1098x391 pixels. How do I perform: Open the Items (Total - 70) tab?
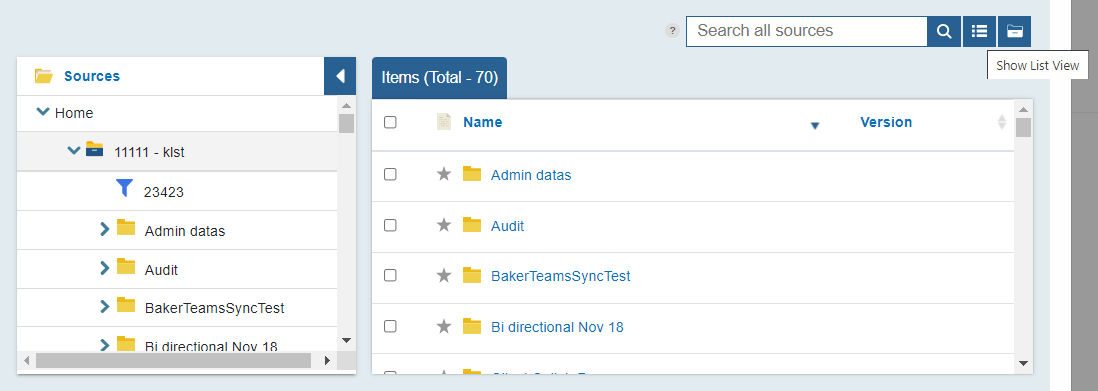click(x=440, y=78)
